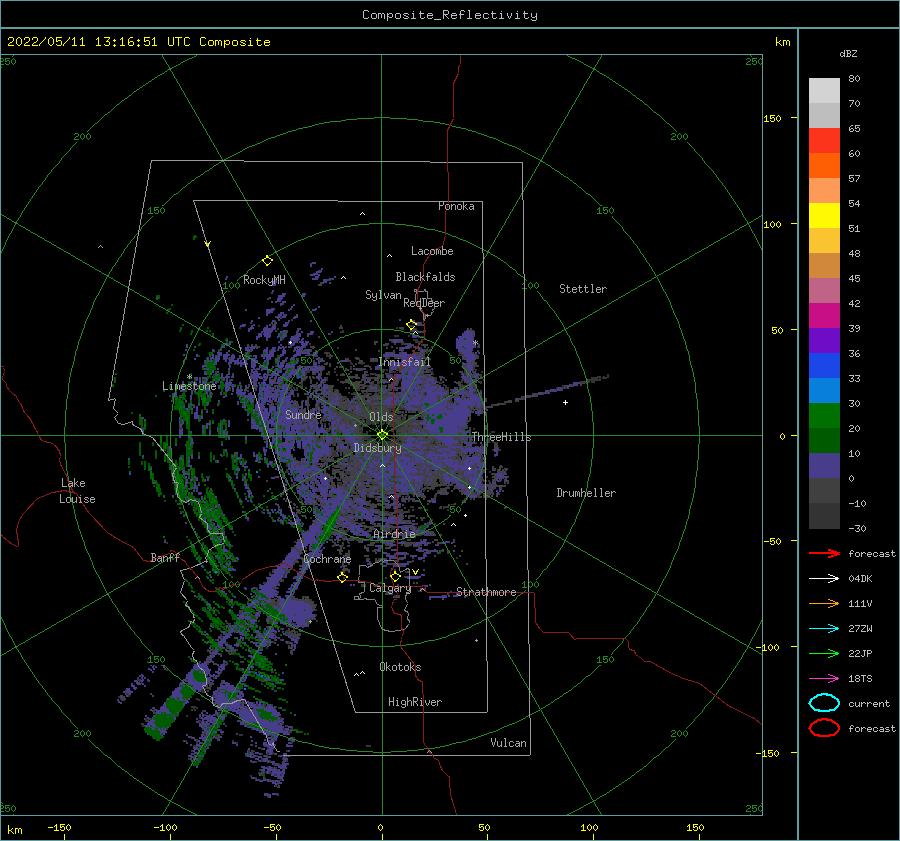The image size is (900, 841).
Task: Click the RockyMH label
Action: pos(264,280)
